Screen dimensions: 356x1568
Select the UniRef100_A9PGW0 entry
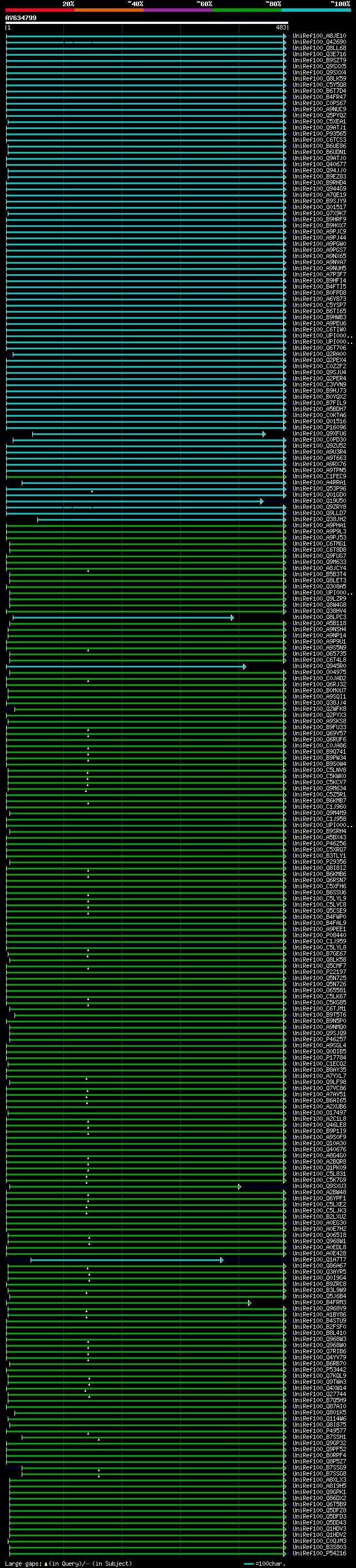point(319,244)
